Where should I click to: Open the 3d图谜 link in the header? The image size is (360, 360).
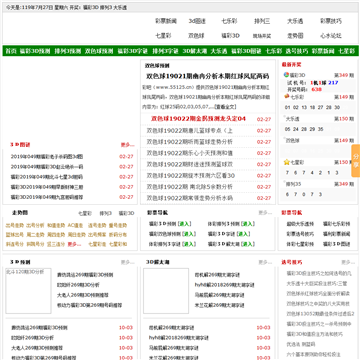(x=197, y=21)
